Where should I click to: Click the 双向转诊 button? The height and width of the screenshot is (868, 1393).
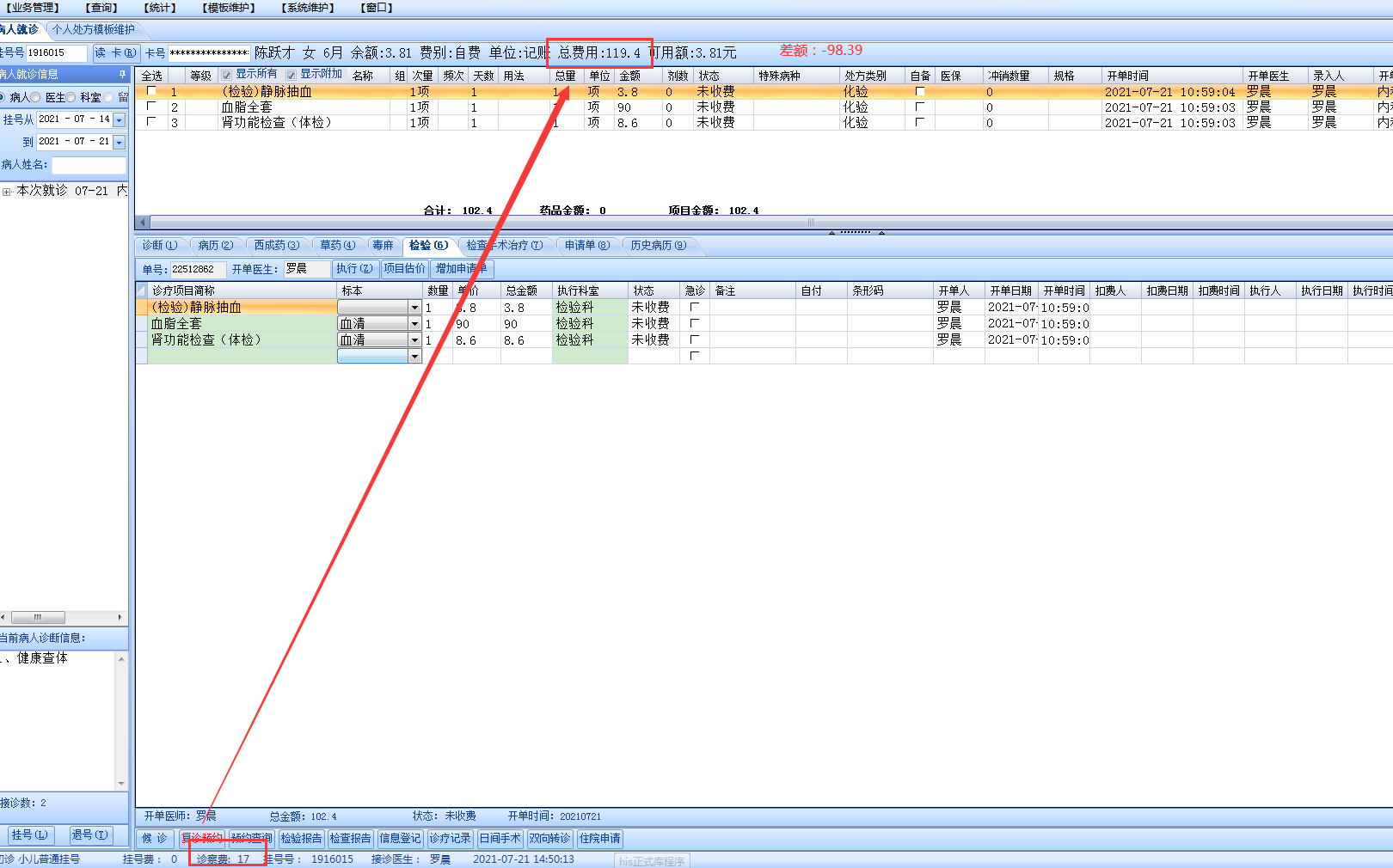click(550, 839)
